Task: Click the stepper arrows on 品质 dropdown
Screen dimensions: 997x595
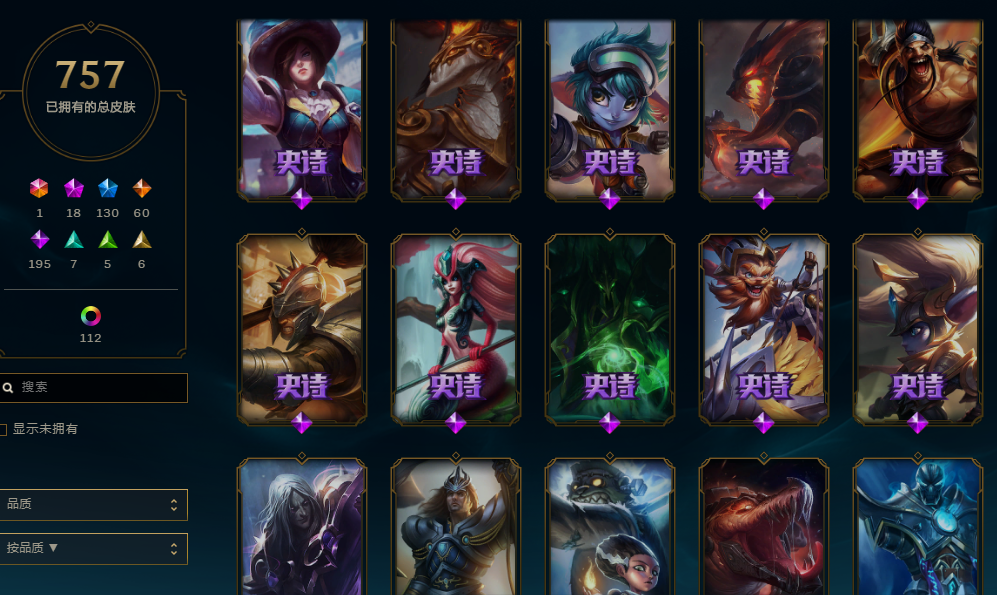Action: [174, 505]
